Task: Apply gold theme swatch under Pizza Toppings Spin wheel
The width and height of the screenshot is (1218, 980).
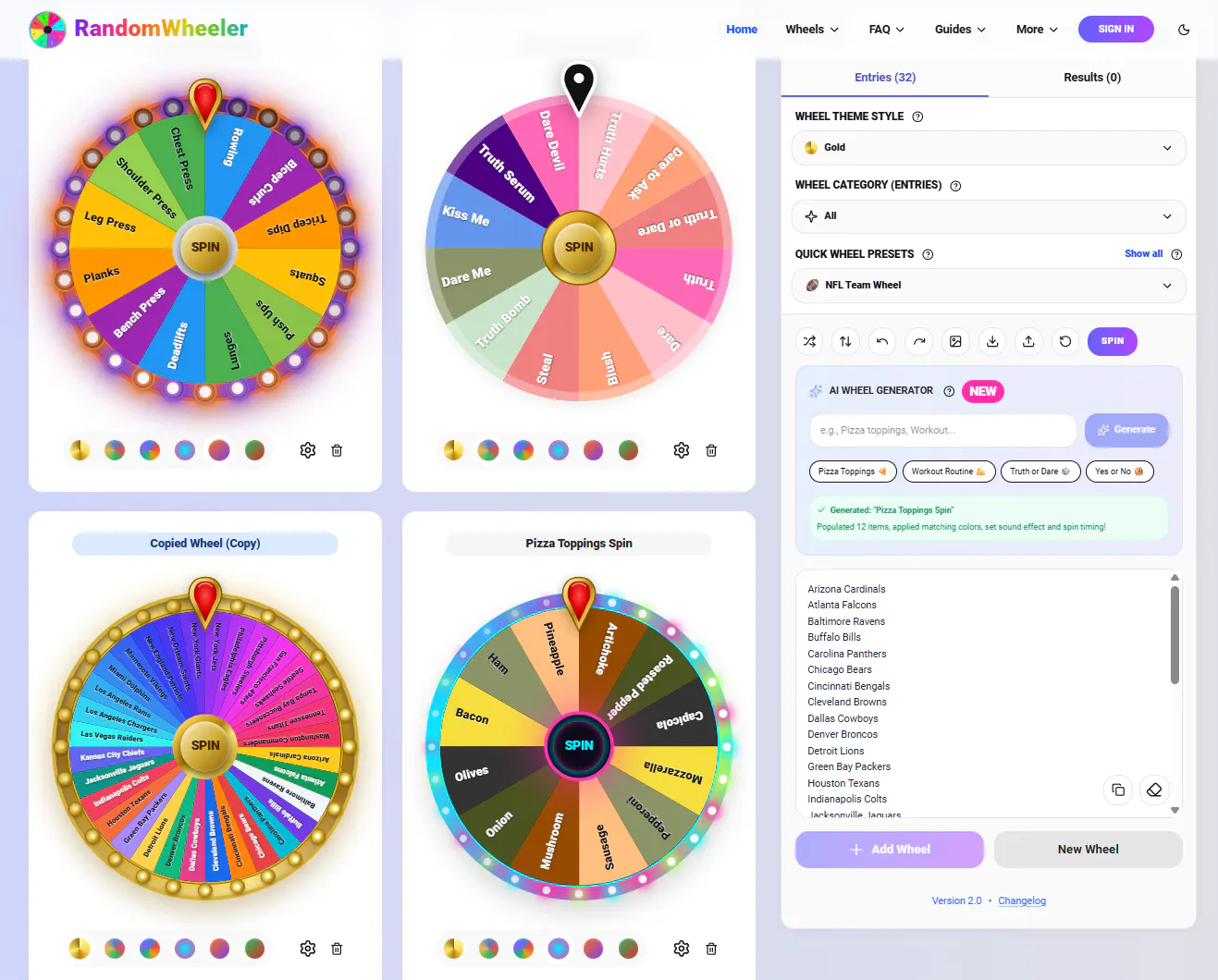Action: (x=453, y=949)
